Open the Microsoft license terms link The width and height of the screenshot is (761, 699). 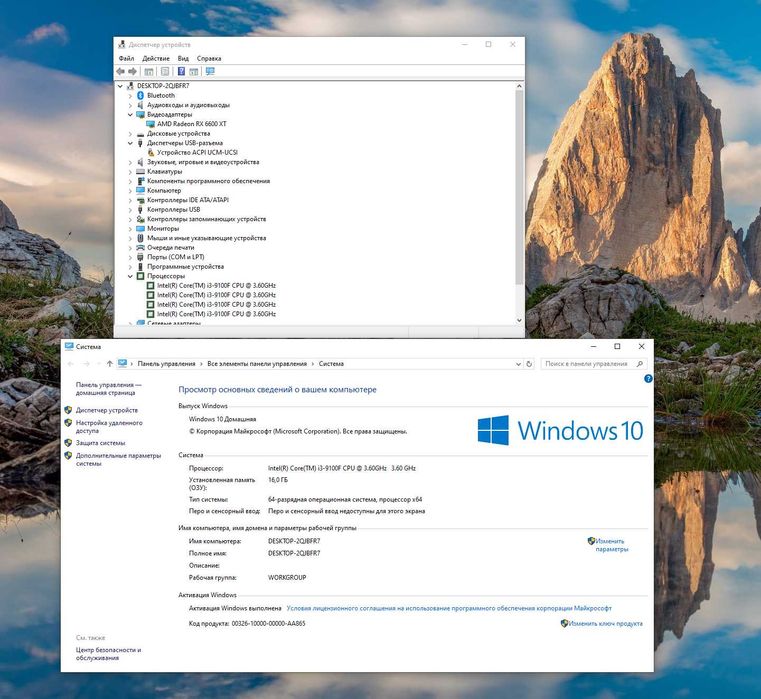[449, 608]
